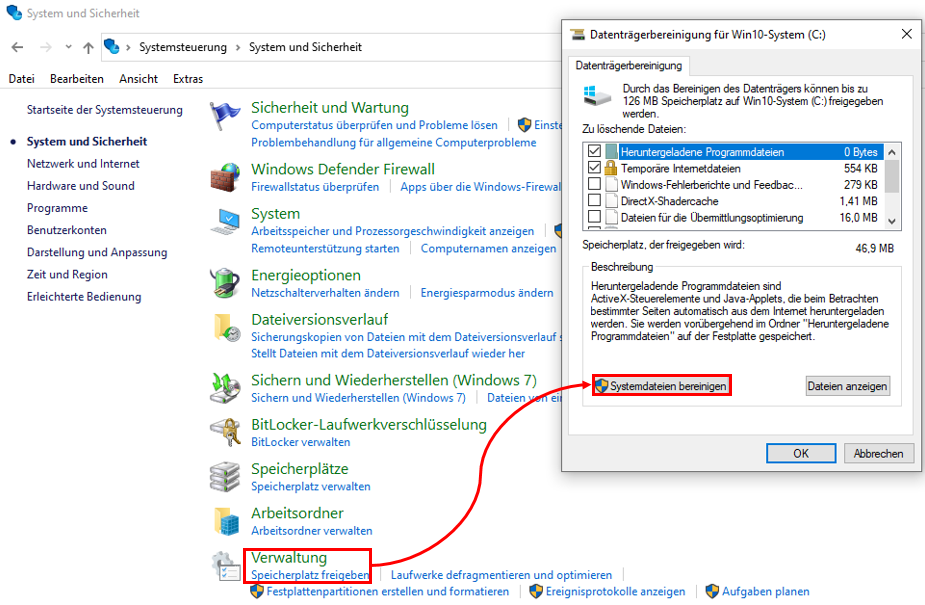This screenshot has height=605, width=925.
Task: Click the Windows Defender Firewall brick icon
Action: pyautogui.click(x=225, y=177)
